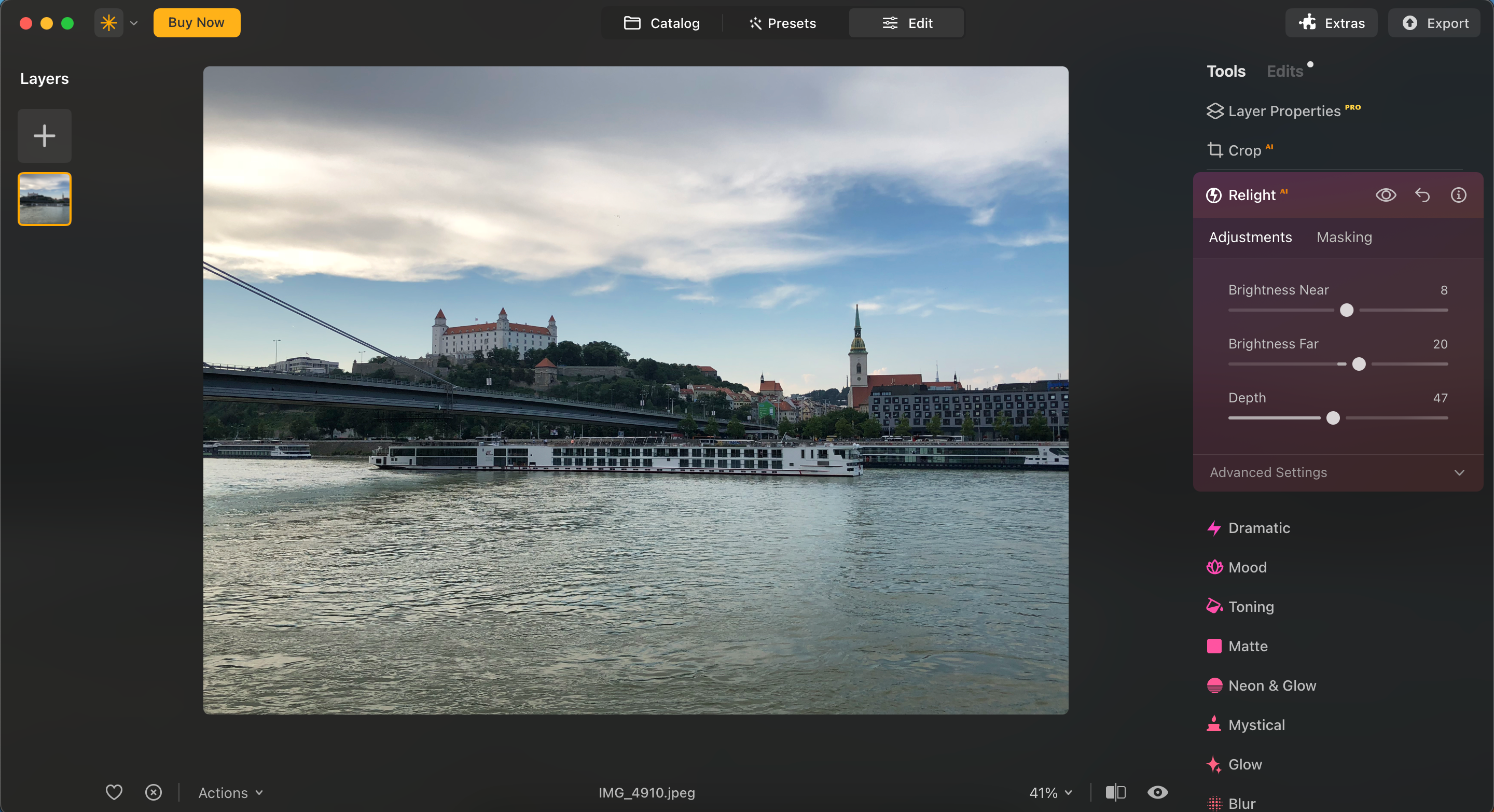This screenshot has height=812, width=1494.
Task: Toggle Relight adjustment visibility
Action: [1386, 195]
